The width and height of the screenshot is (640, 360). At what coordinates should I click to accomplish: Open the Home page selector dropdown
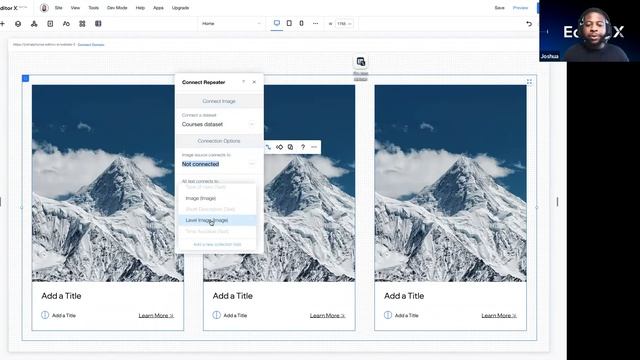pos(231,24)
